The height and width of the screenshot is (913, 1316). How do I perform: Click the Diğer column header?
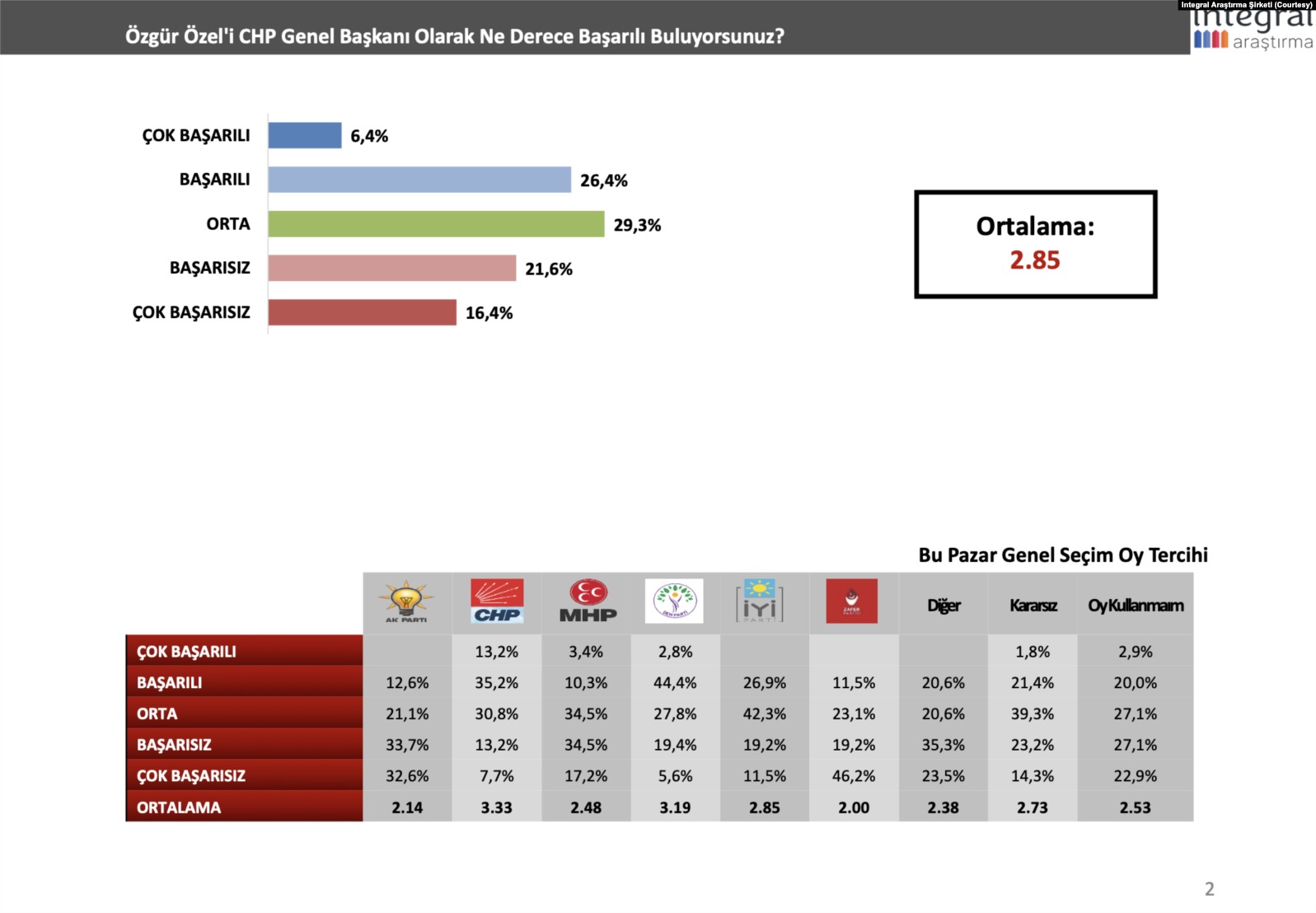(x=944, y=606)
